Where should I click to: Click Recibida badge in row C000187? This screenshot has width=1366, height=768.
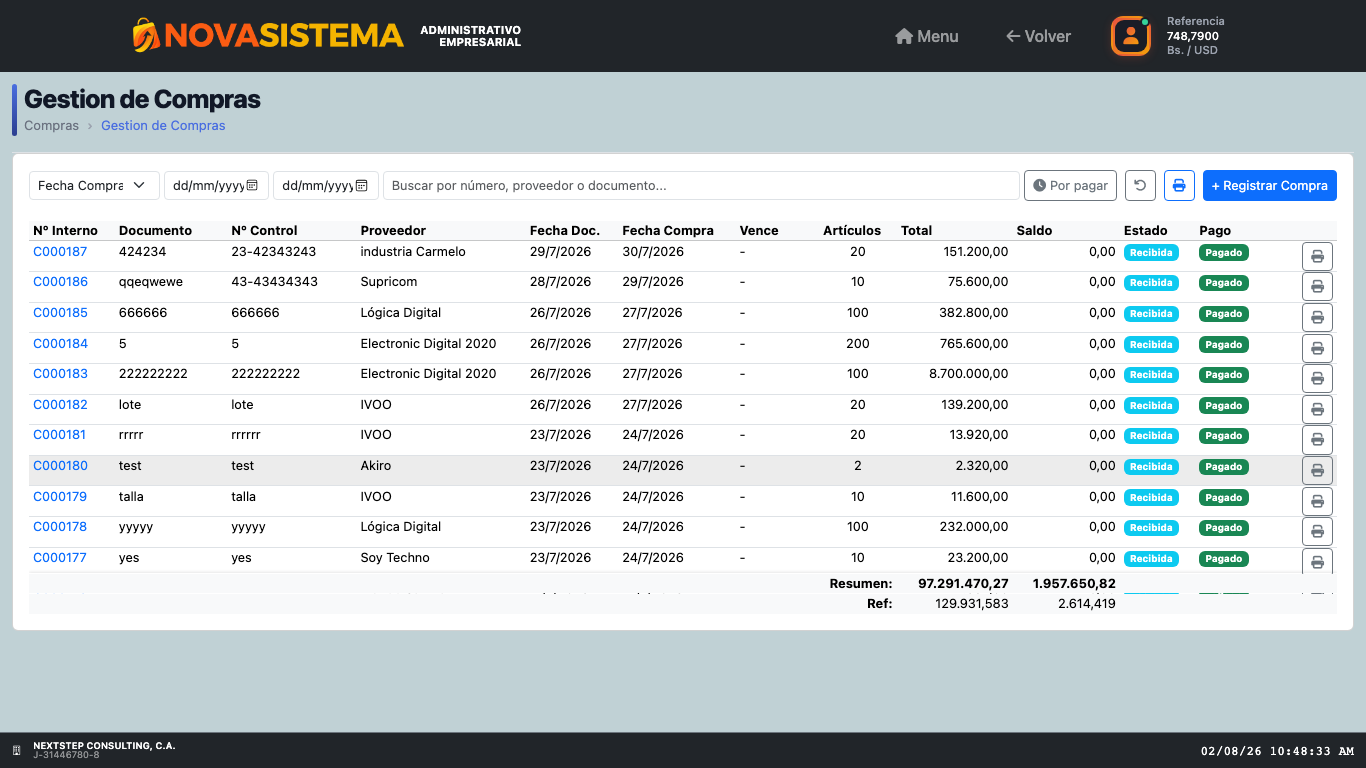(1151, 253)
